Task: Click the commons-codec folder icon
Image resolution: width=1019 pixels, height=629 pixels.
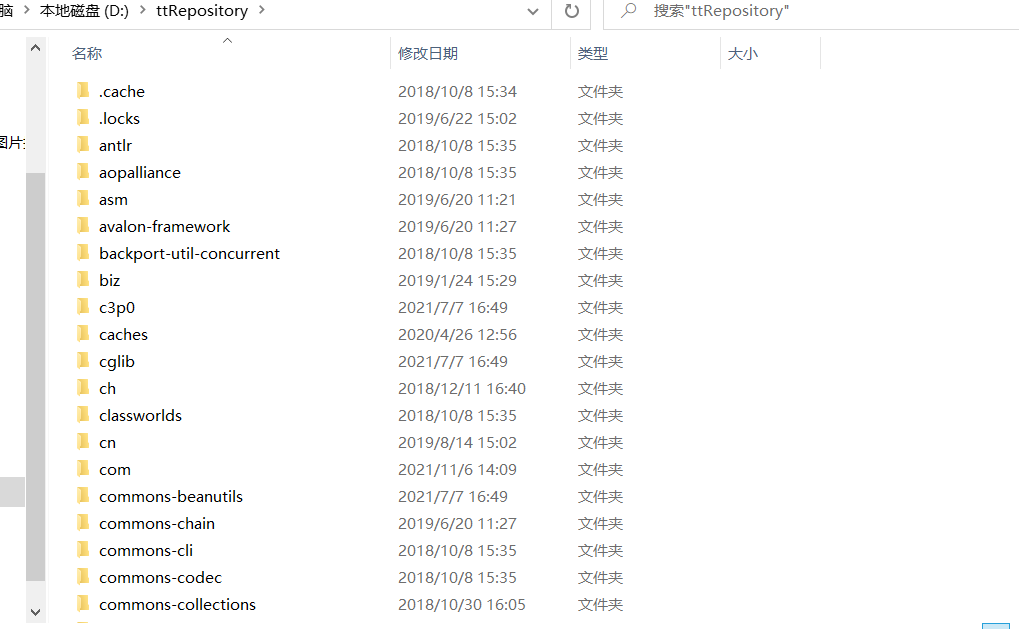Action: 83,576
